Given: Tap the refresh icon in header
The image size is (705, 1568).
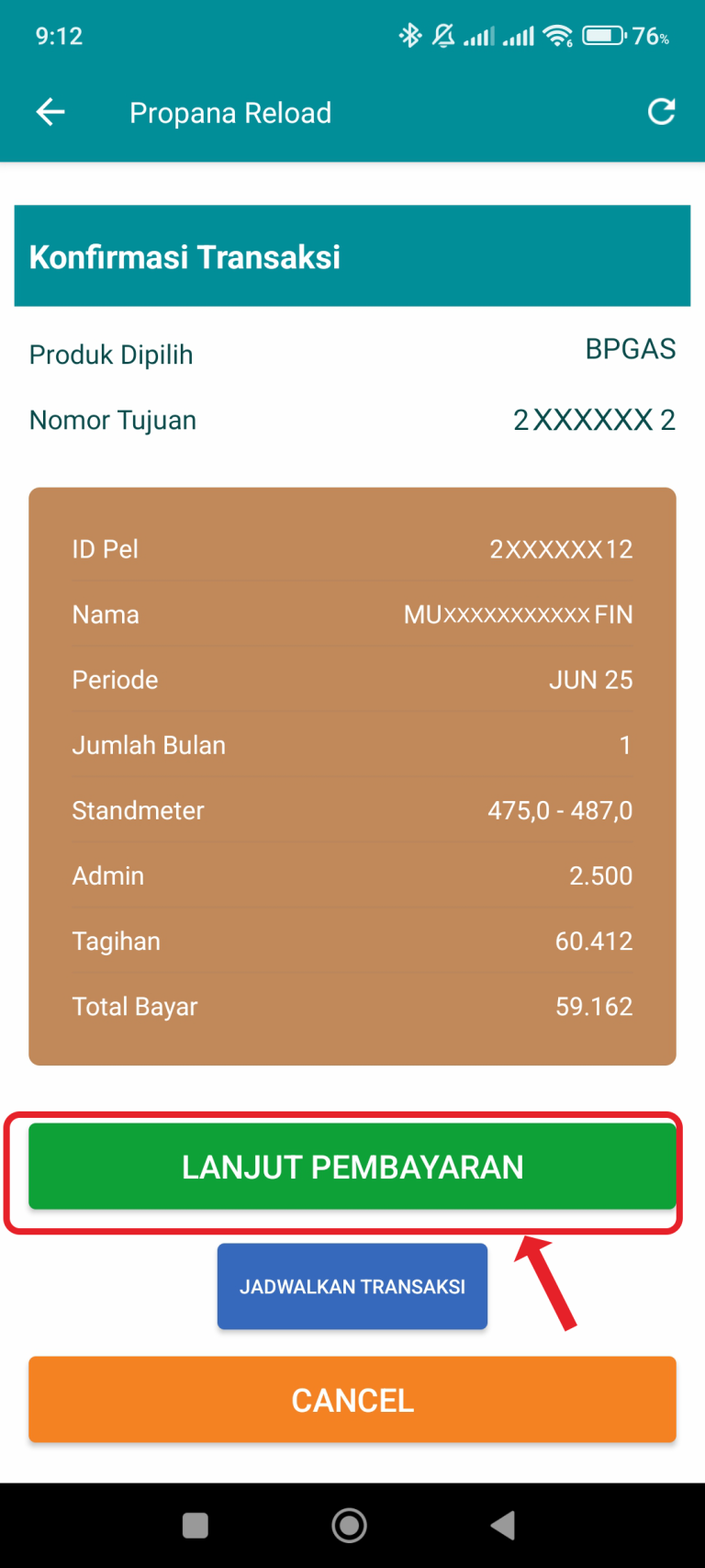Looking at the screenshot, I should pyautogui.click(x=661, y=112).
